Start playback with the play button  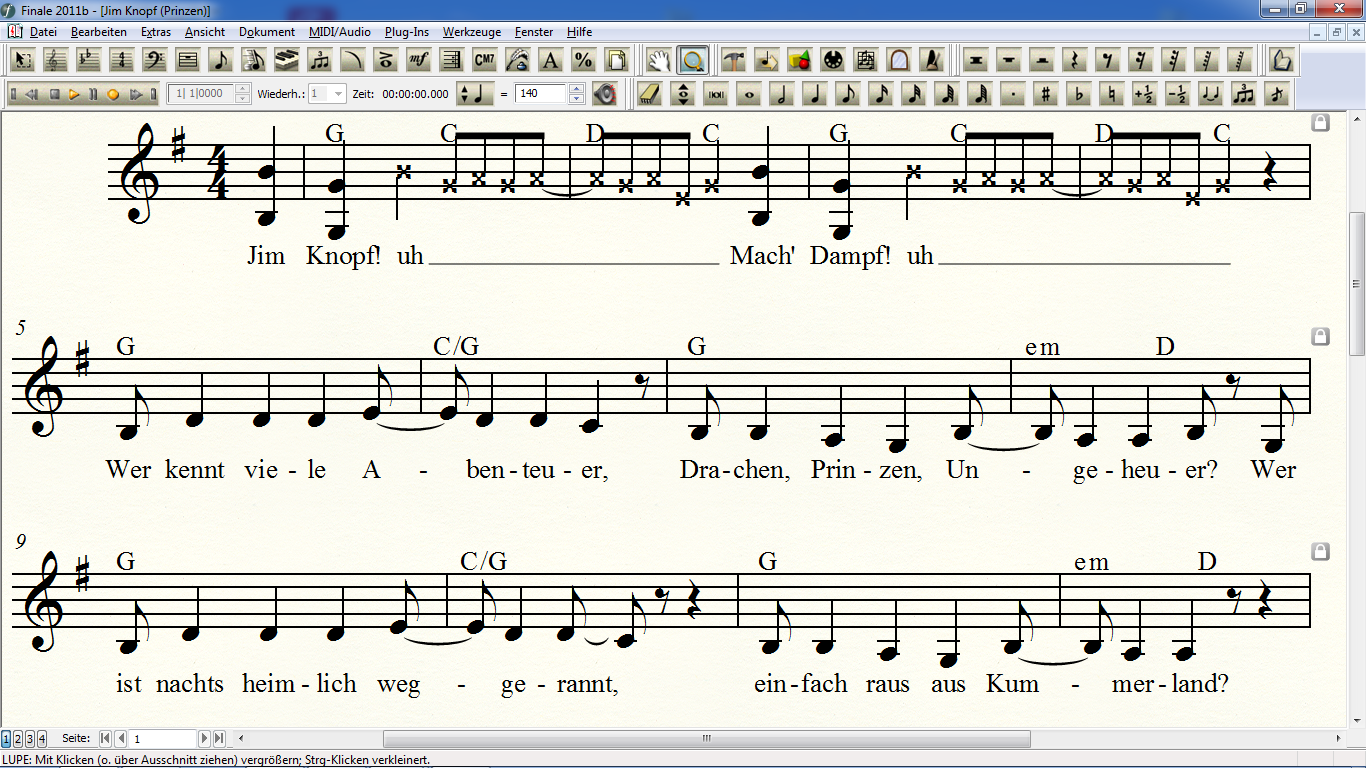coord(74,95)
